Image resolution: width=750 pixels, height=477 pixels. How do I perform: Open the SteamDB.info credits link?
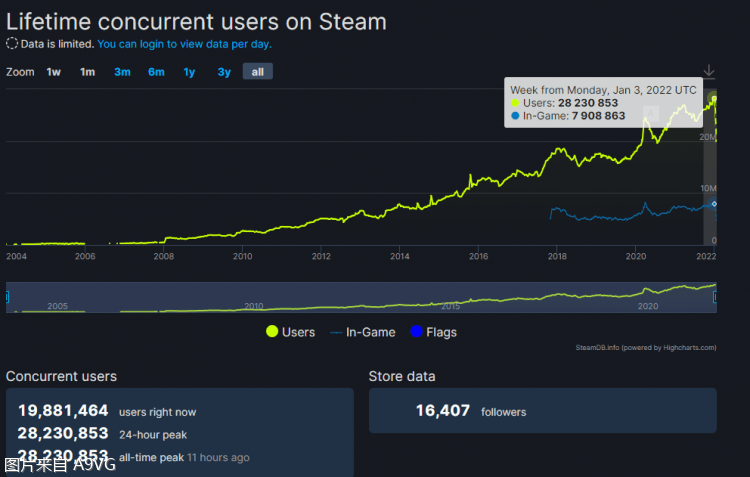[x=646, y=348]
